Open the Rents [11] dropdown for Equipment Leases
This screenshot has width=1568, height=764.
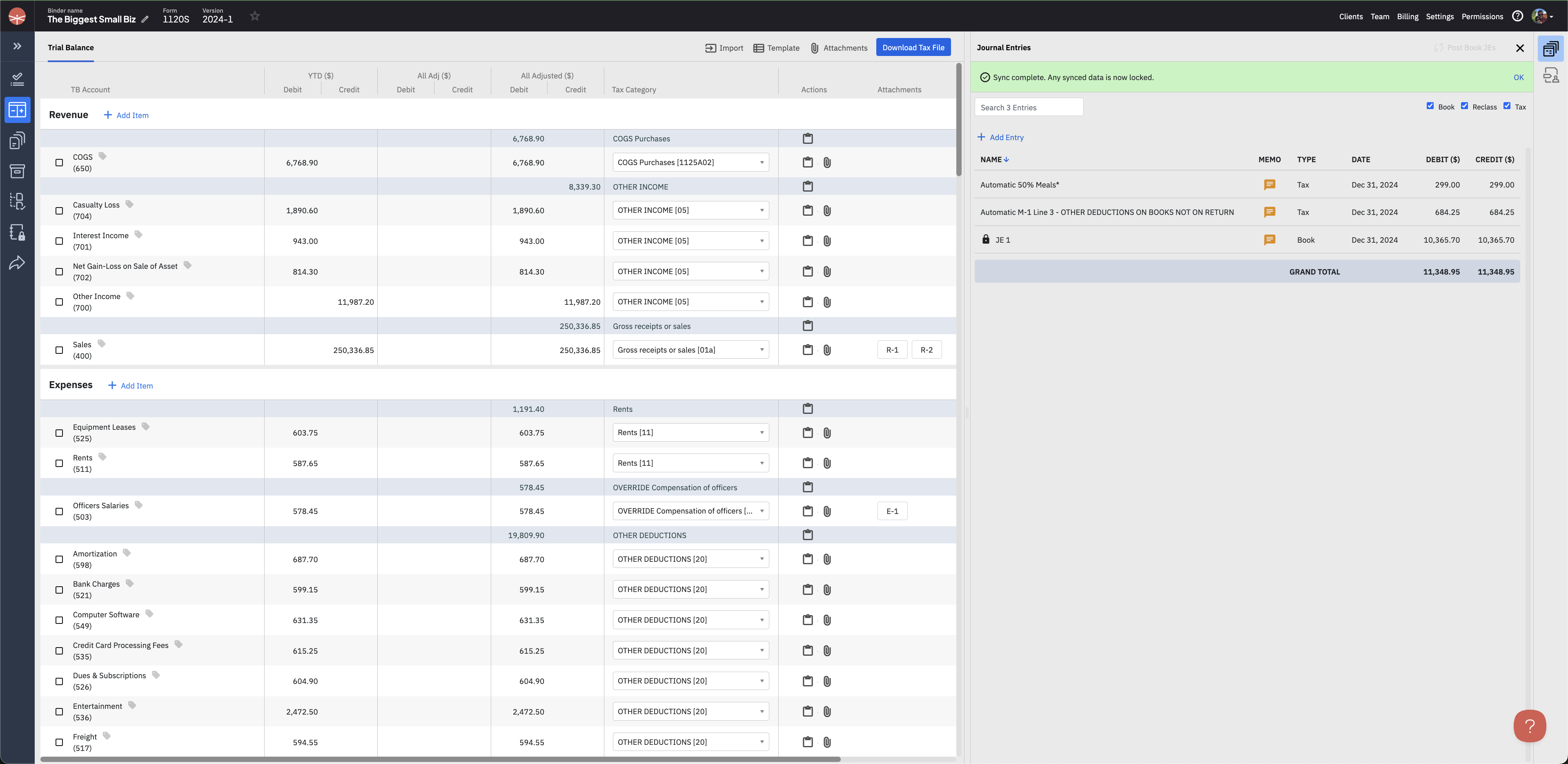coord(690,433)
